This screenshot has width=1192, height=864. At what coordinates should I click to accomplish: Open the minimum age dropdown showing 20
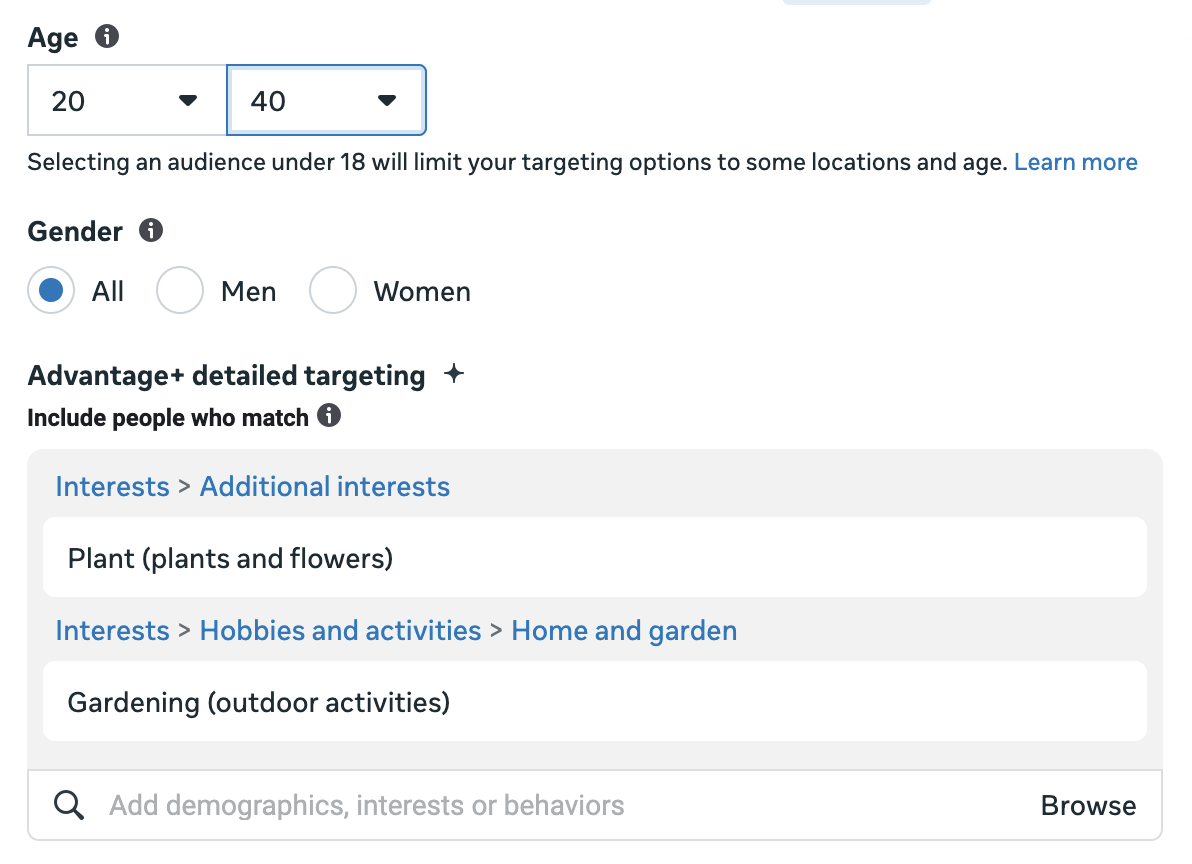point(126,101)
